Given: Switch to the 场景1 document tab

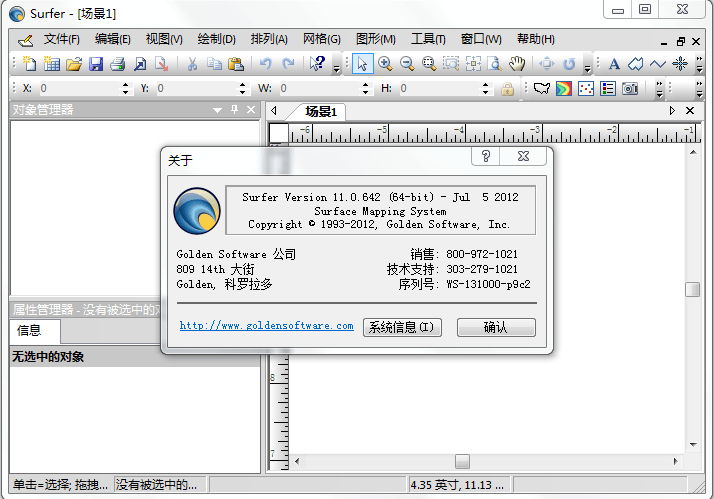Looking at the screenshot, I should tap(322, 111).
